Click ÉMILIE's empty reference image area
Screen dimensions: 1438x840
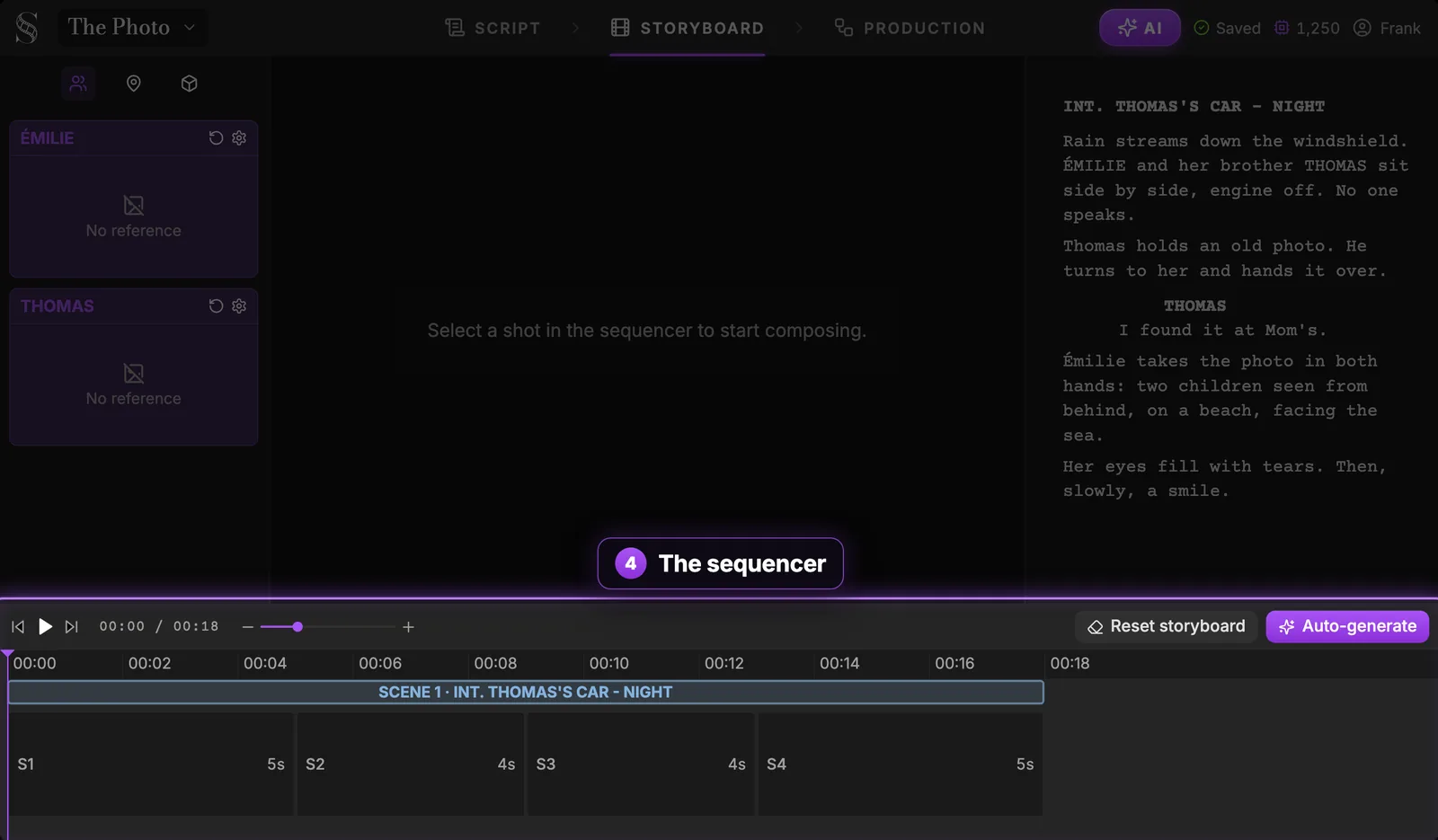point(134,217)
